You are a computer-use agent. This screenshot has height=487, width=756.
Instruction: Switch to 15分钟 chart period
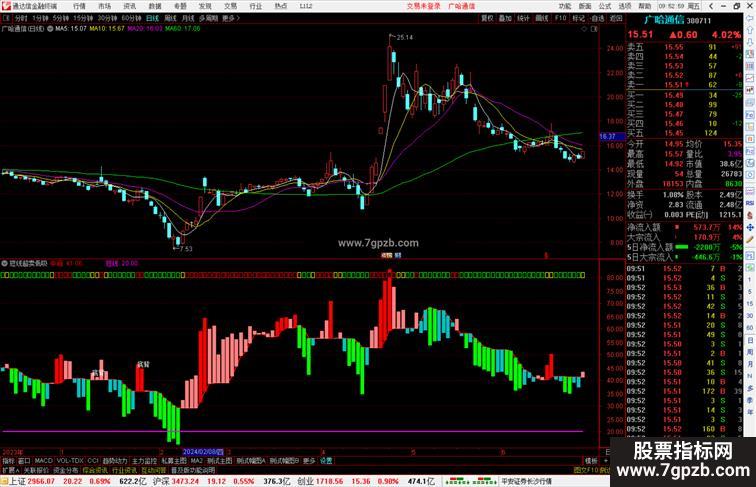click(x=83, y=18)
